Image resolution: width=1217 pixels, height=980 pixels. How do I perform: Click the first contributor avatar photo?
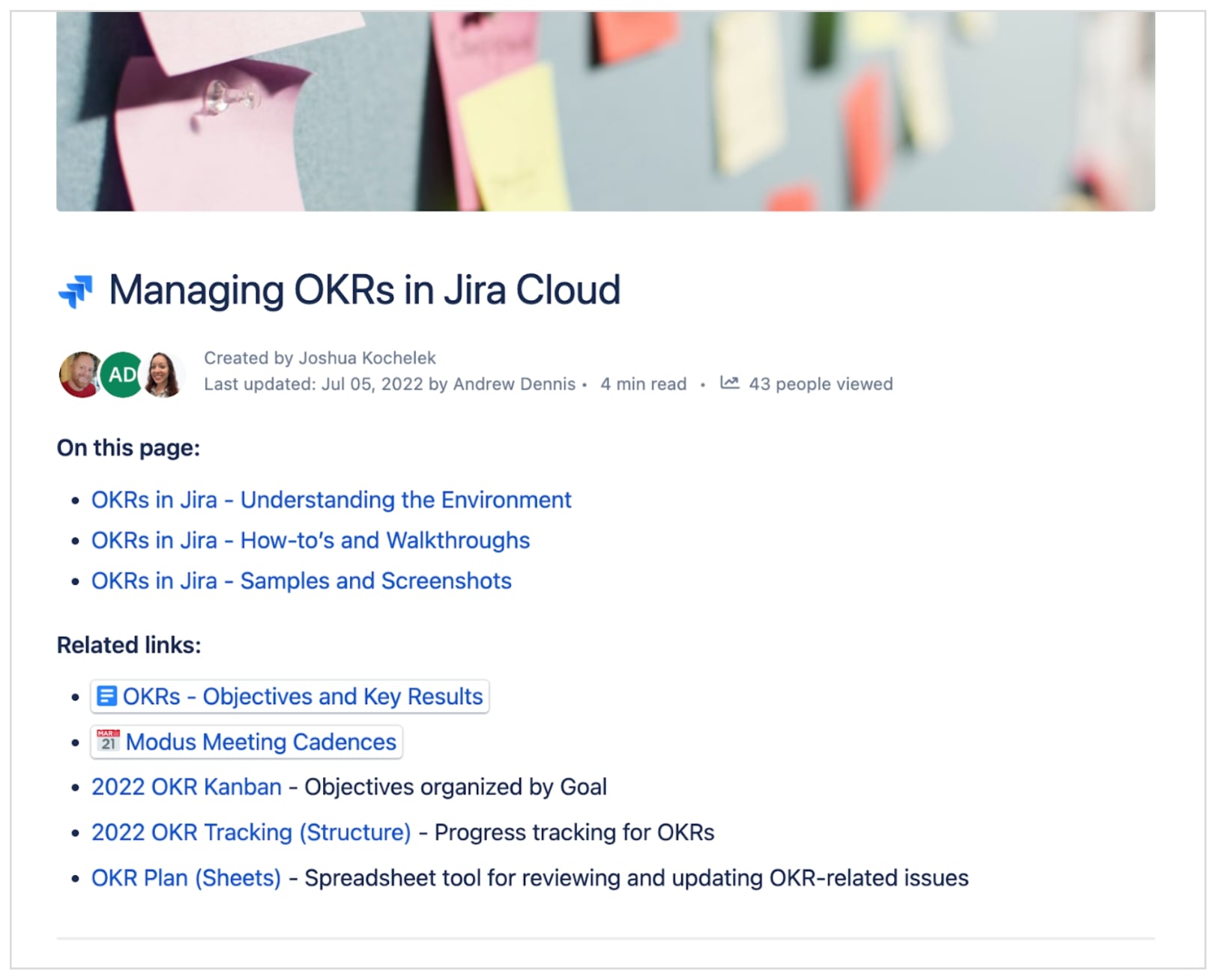[79, 374]
